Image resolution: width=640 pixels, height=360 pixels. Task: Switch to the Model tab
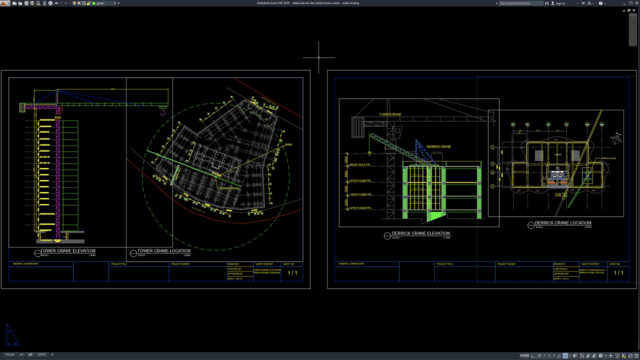(x=10, y=355)
